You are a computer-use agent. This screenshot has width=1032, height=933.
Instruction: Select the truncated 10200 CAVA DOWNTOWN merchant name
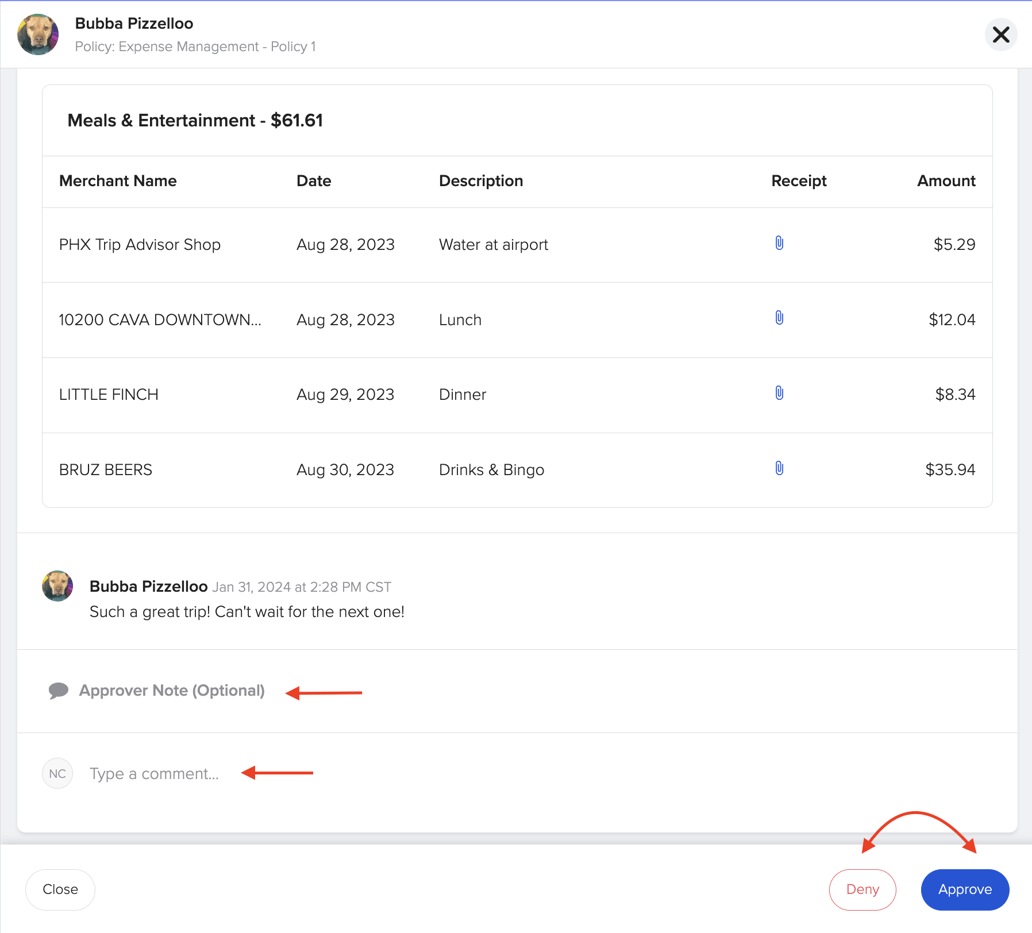[161, 319]
